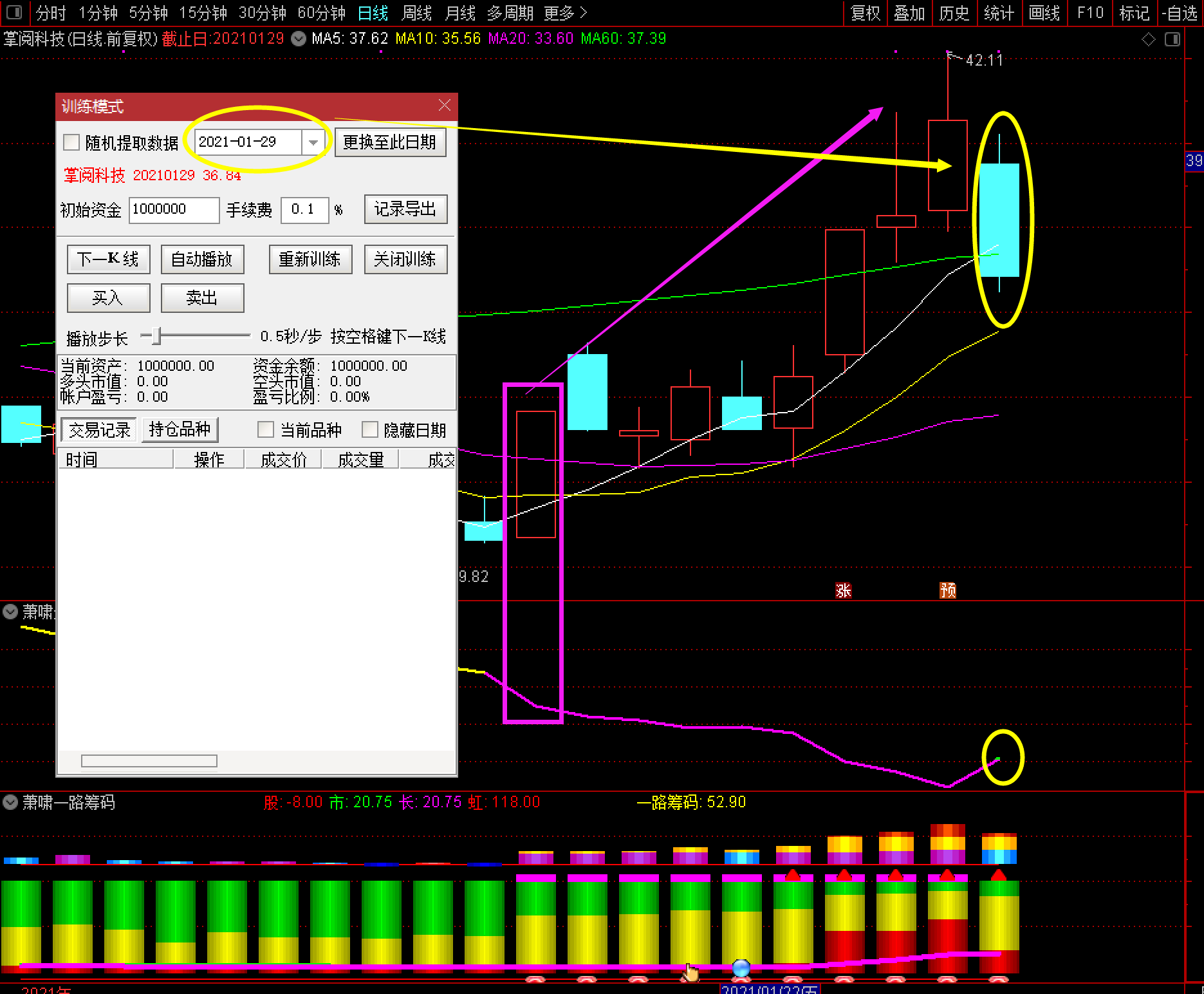This screenshot has height=994, width=1204.
Task: Check the 当前品种 checkbox
Action: pyautogui.click(x=265, y=429)
